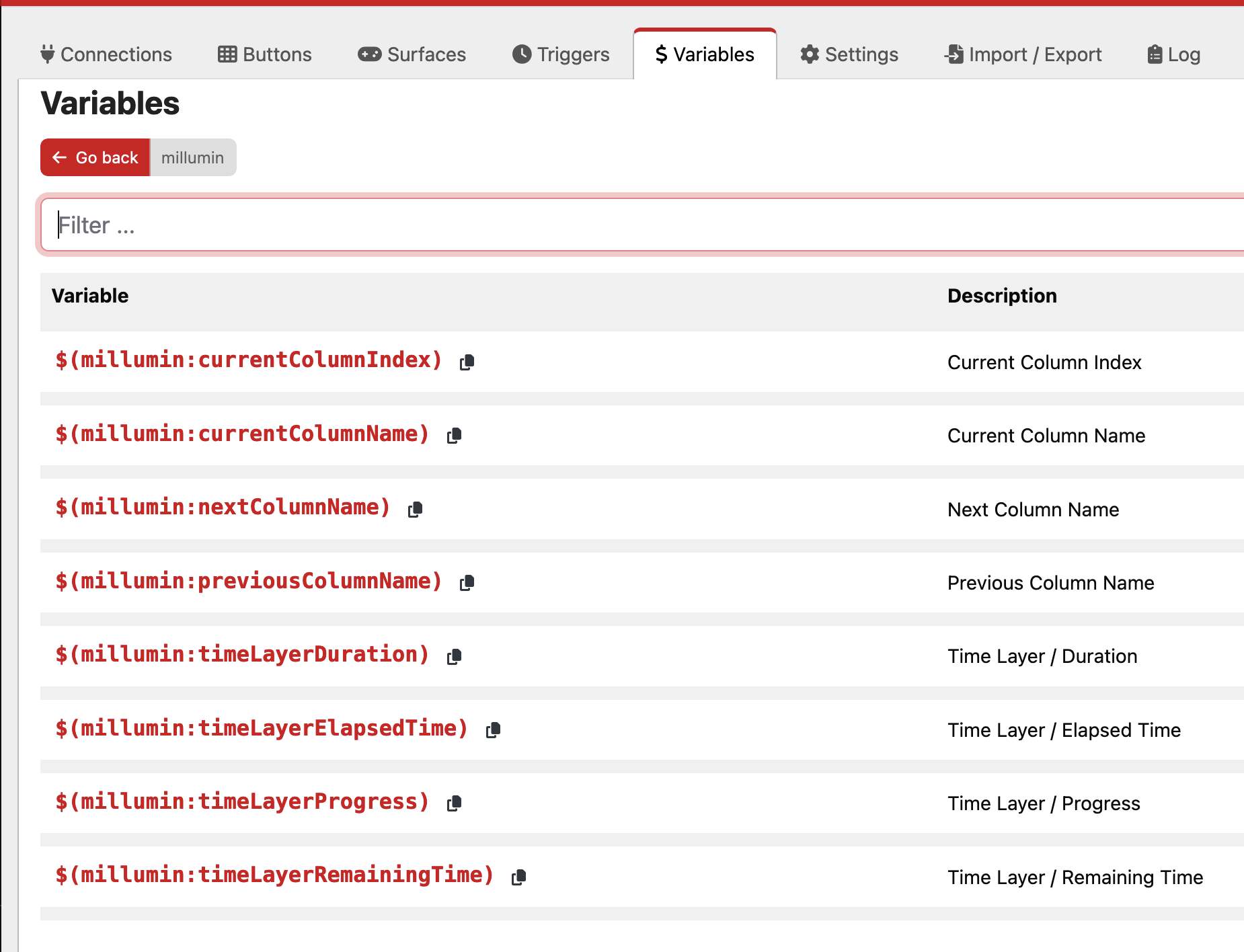Copy the currentColumnName variable
This screenshot has height=952, width=1244.
[454, 436]
